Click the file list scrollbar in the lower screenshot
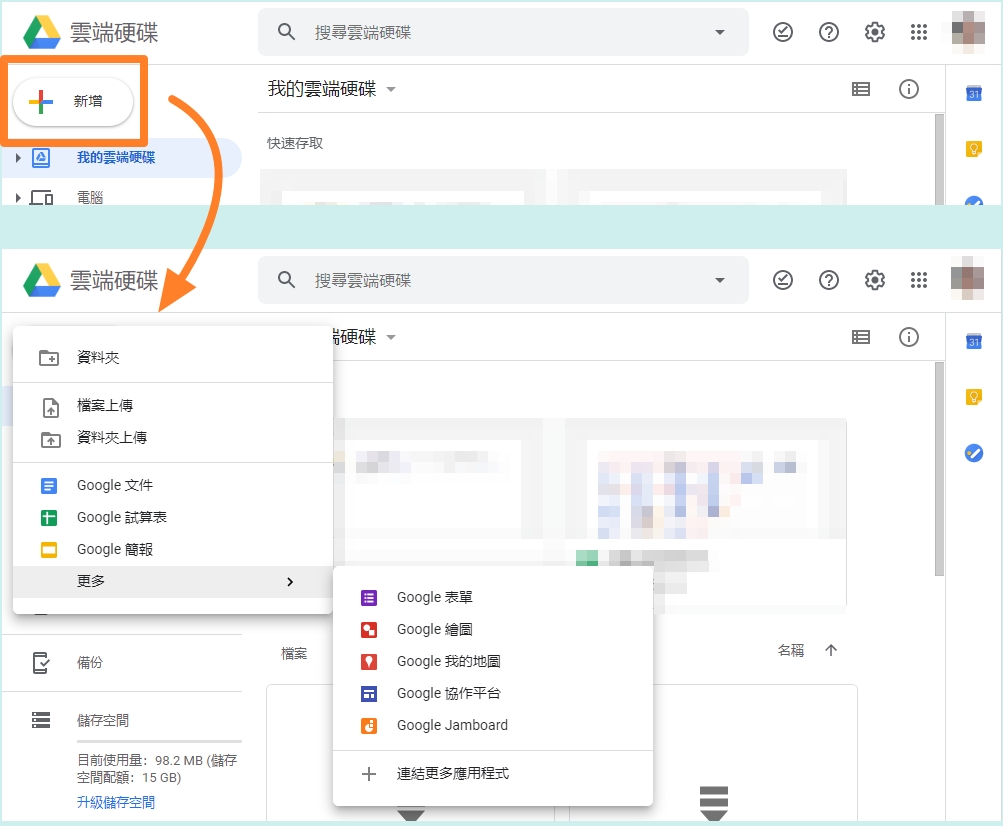1003x826 pixels. (x=939, y=469)
